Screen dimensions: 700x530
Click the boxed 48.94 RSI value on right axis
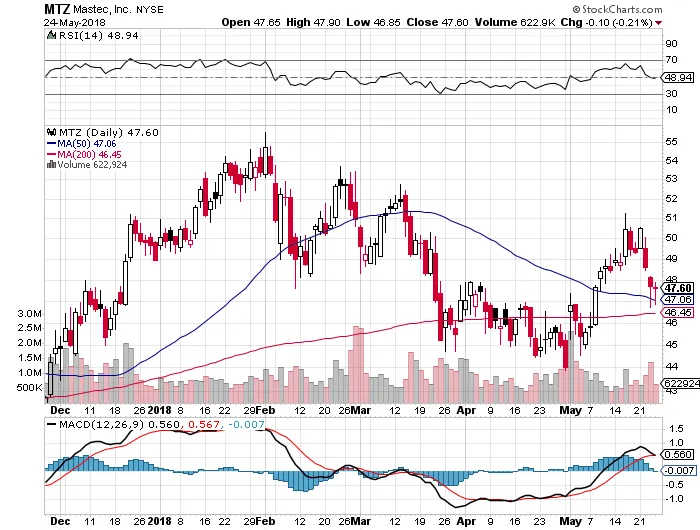pyautogui.click(x=679, y=78)
